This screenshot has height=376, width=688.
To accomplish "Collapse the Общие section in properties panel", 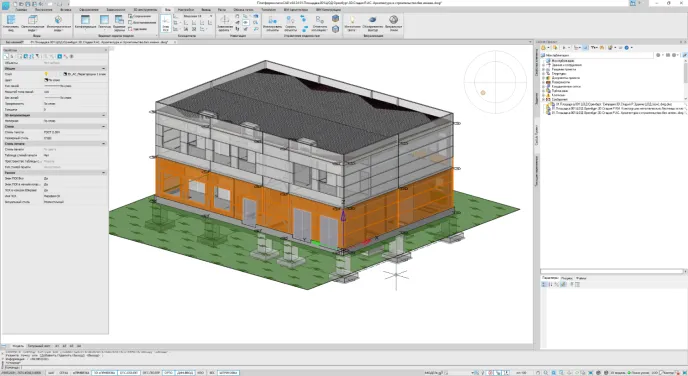I will [104, 68].
